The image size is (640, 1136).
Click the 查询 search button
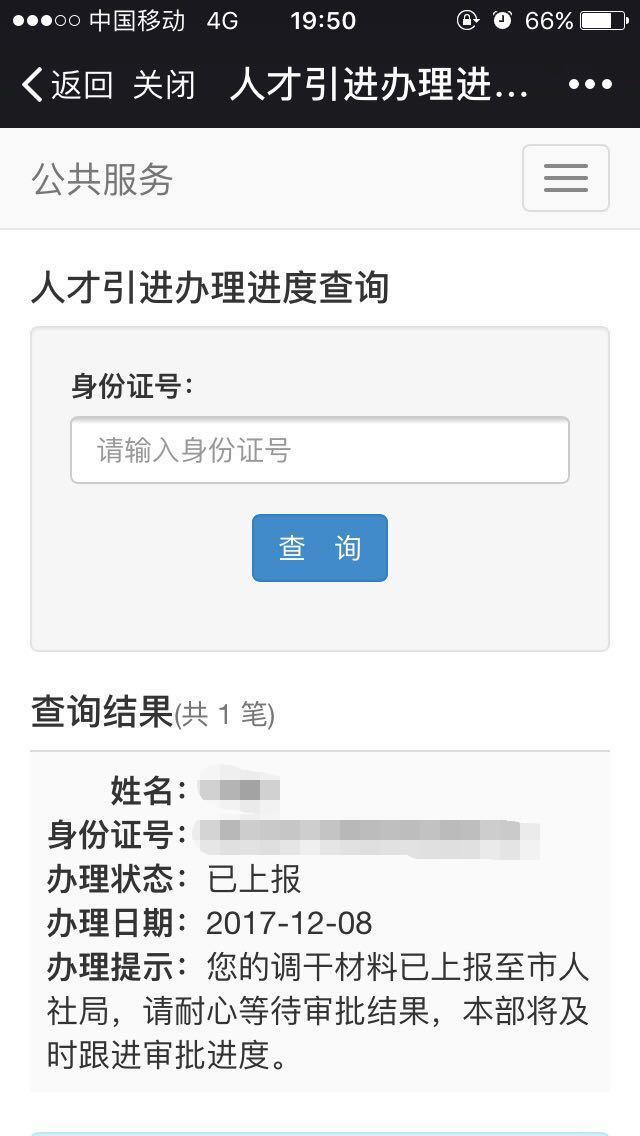point(320,548)
